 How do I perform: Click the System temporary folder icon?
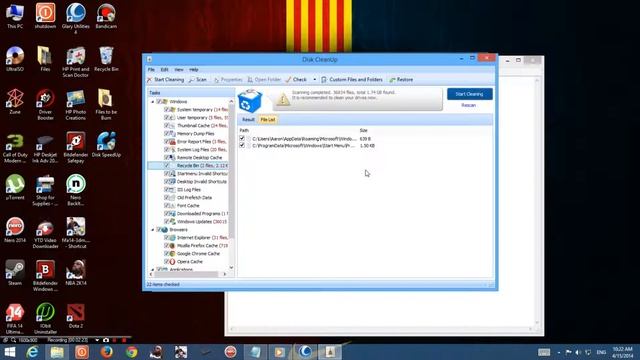(x=173, y=110)
